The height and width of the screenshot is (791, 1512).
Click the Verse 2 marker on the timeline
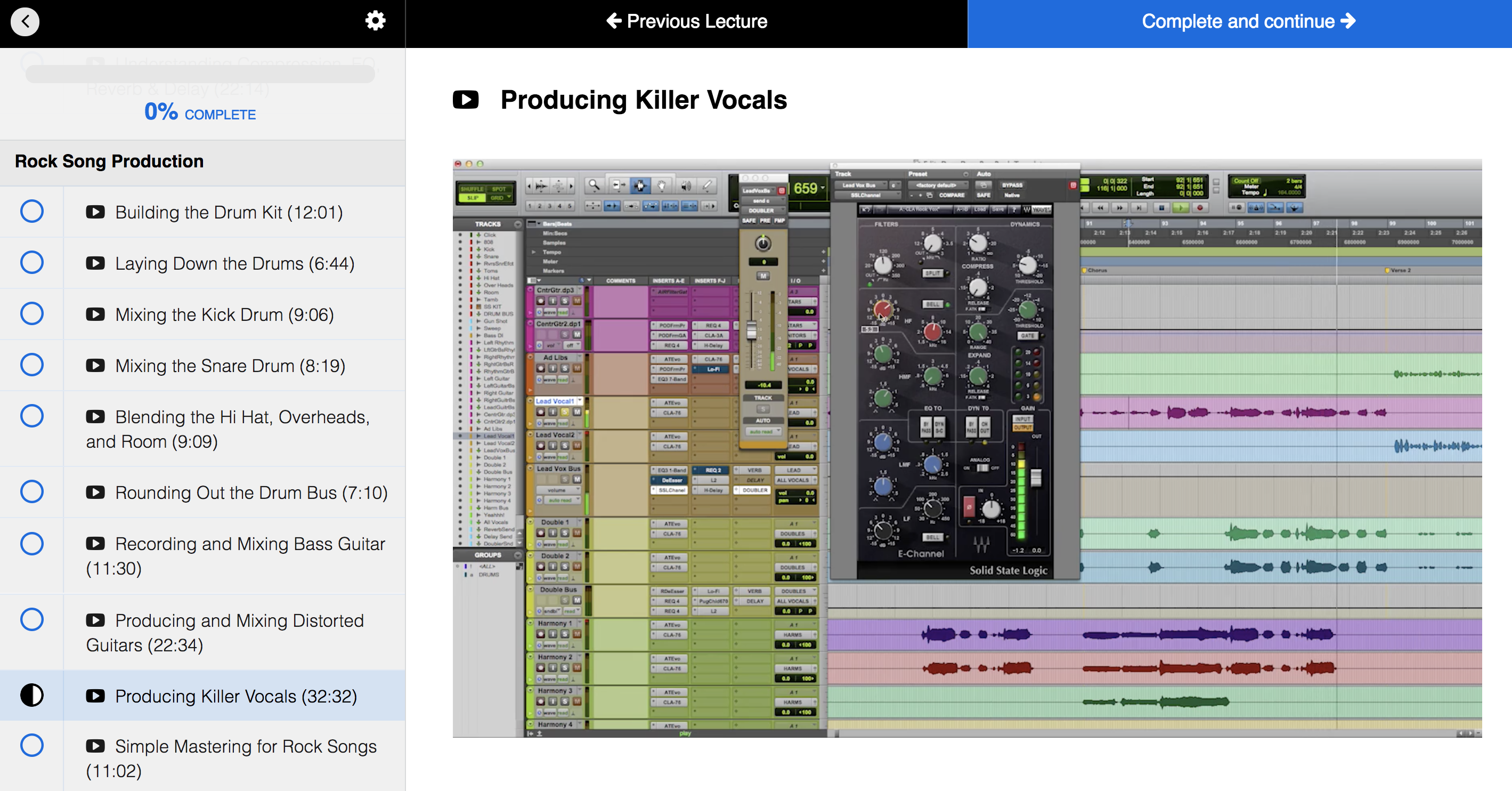tap(1398, 270)
